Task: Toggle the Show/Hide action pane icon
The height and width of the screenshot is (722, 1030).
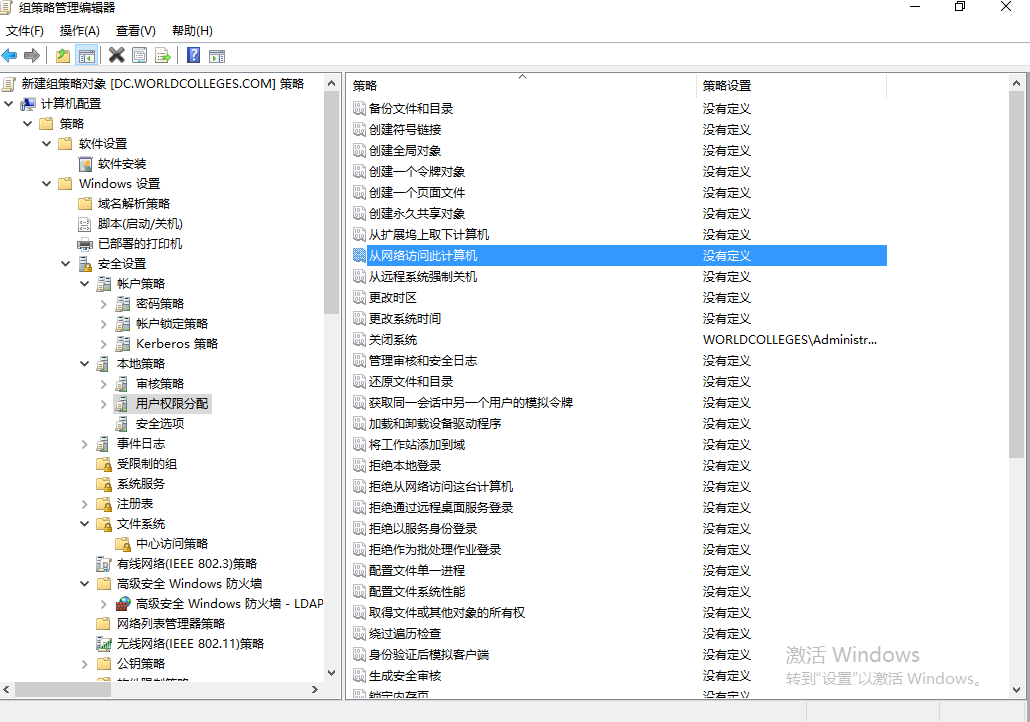Action: [x=217, y=56]
